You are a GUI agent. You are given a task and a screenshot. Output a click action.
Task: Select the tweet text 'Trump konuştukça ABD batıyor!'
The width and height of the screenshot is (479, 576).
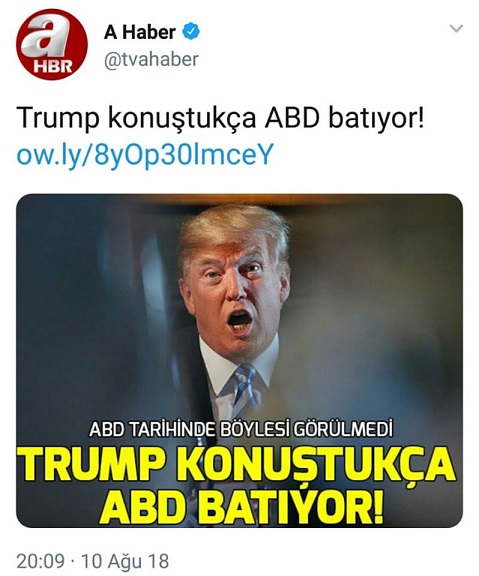[x=220, y=118]
